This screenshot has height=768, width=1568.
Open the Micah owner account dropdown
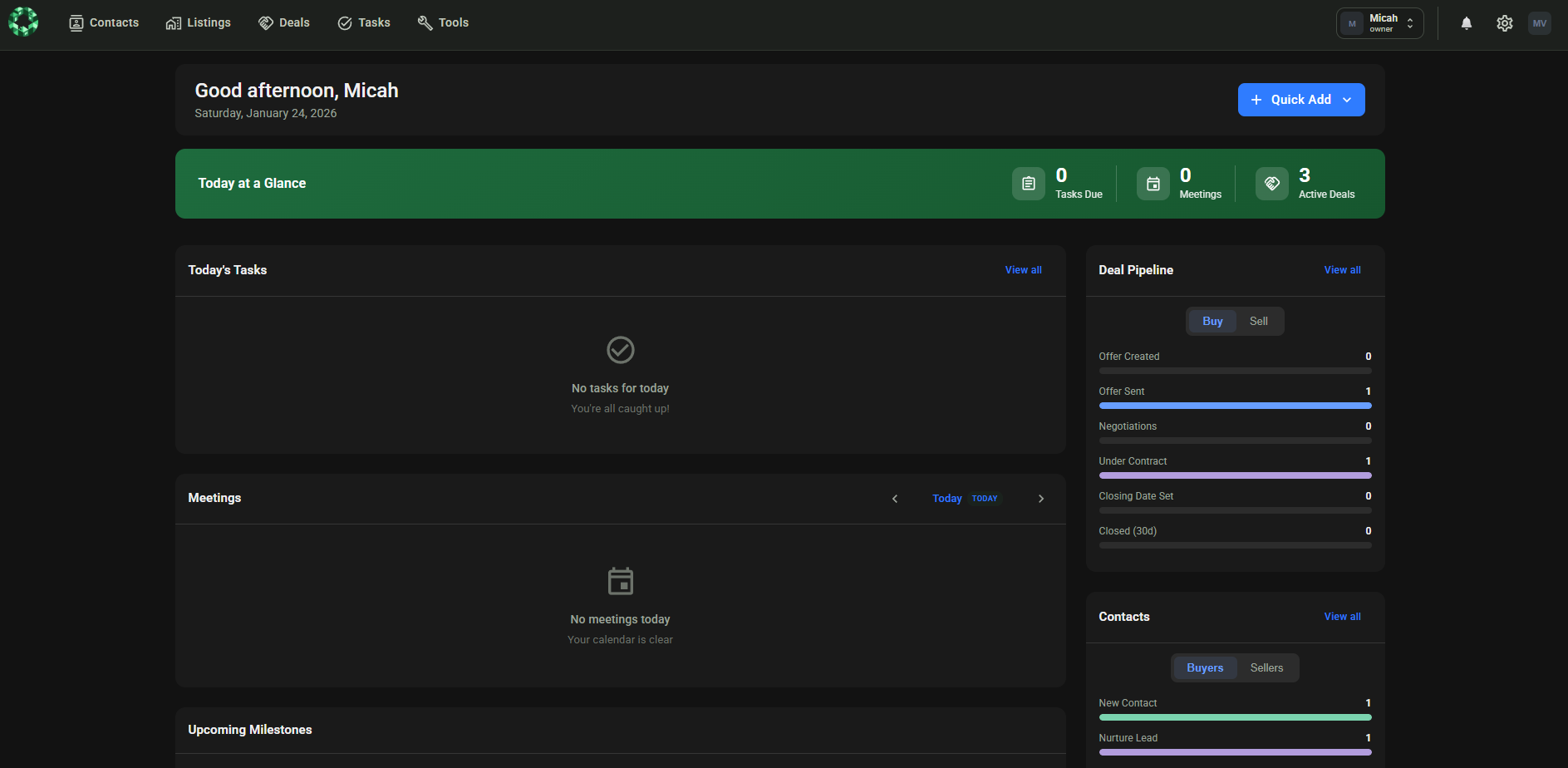pos(1379,22)
